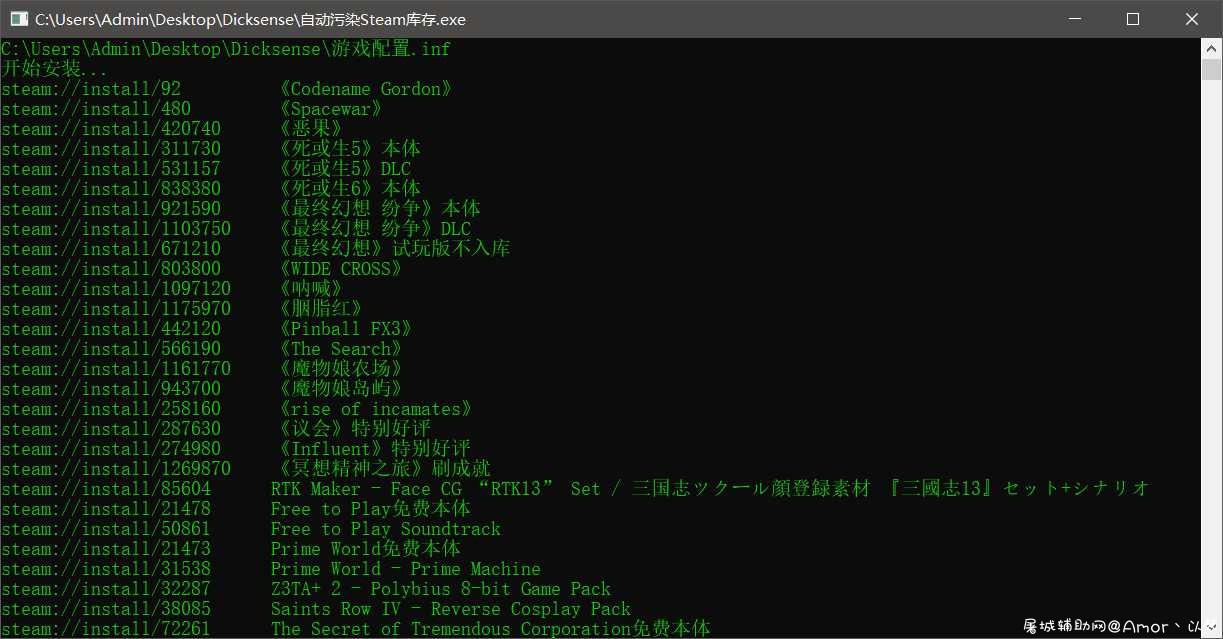Screen dimensions: 1223x639
Task: Minimize the console window
Action: [1075, 19]
